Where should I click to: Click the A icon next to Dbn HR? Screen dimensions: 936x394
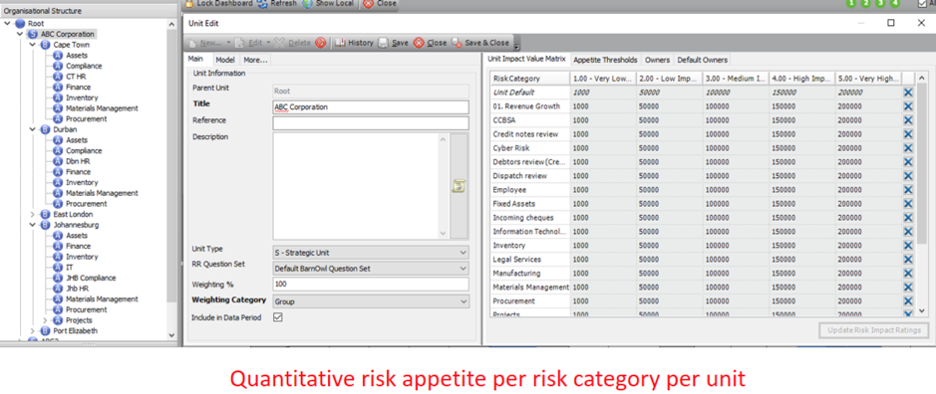[x=58, y=161]
